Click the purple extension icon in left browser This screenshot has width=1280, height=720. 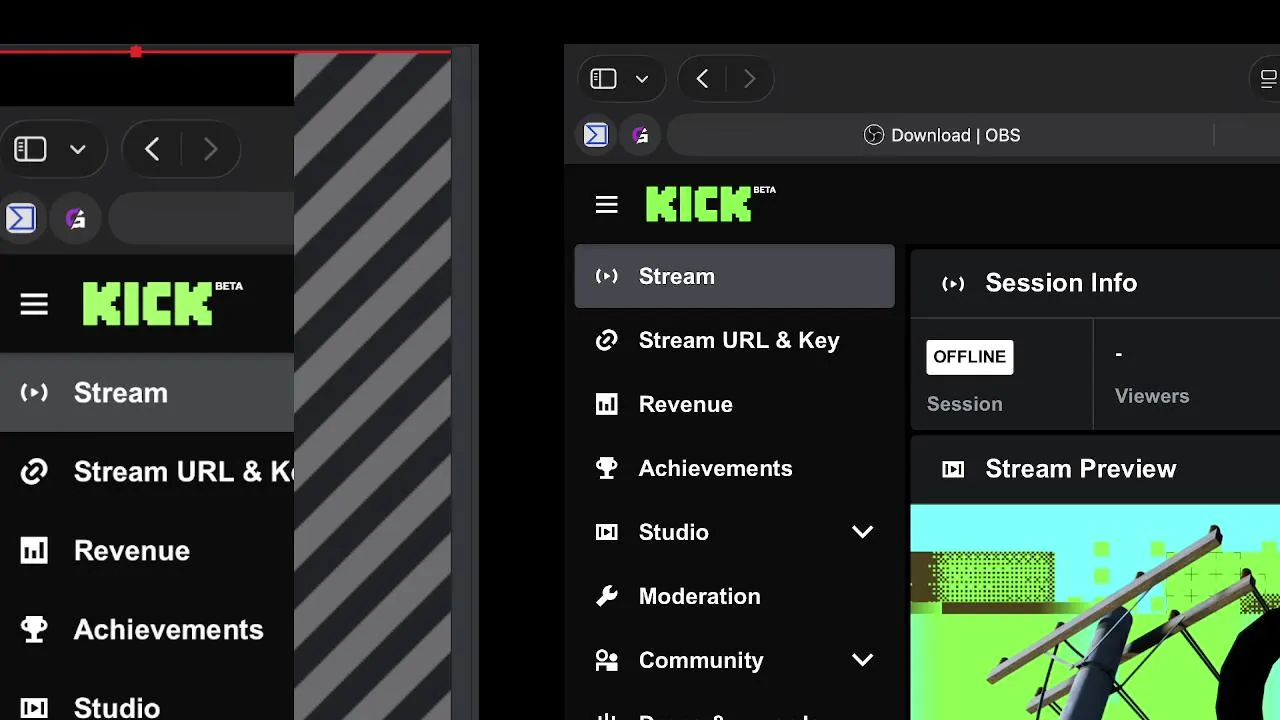click(76, 218)
